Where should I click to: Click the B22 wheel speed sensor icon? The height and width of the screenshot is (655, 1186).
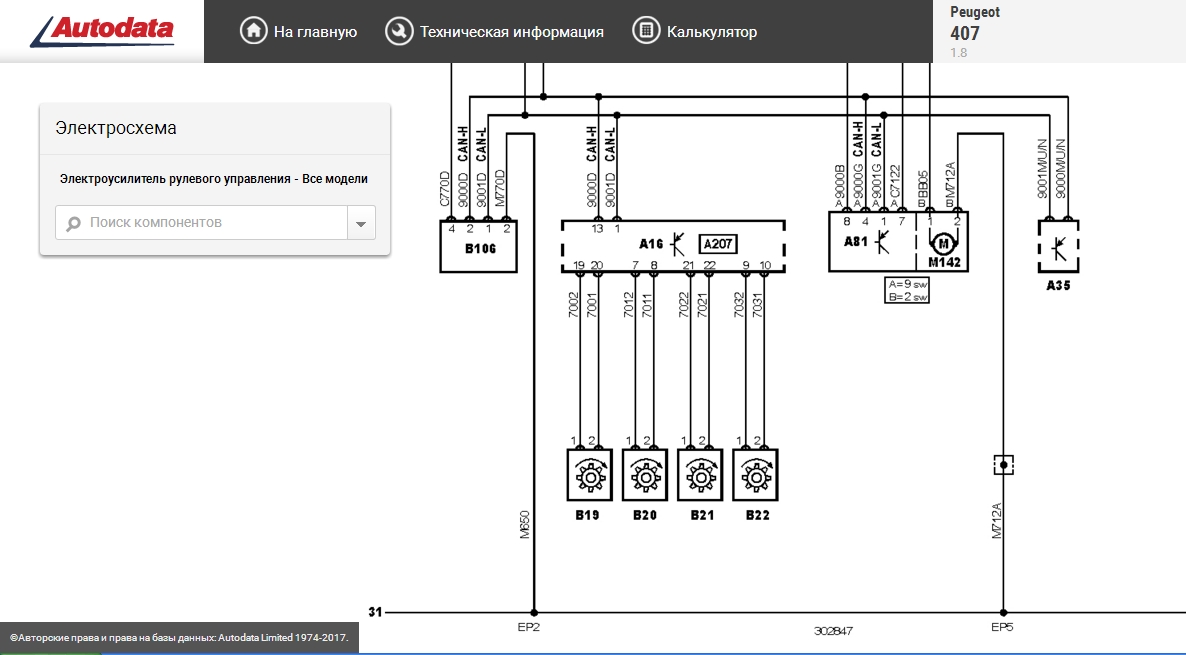coord(755,475)
